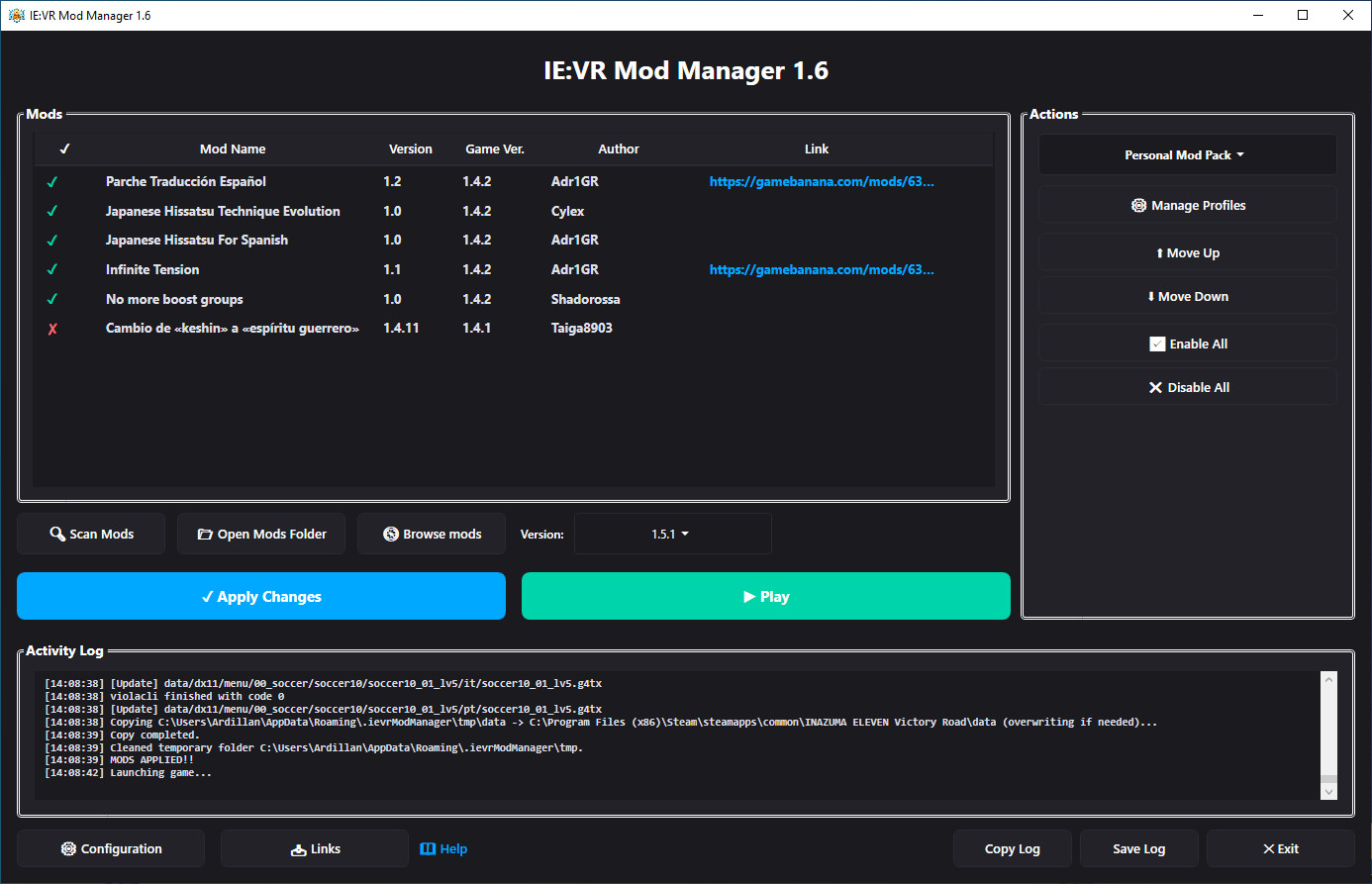
Task: Open the gamebanana link for Infinite Tension
Action: pyautogui.click(x=821, y=270)
